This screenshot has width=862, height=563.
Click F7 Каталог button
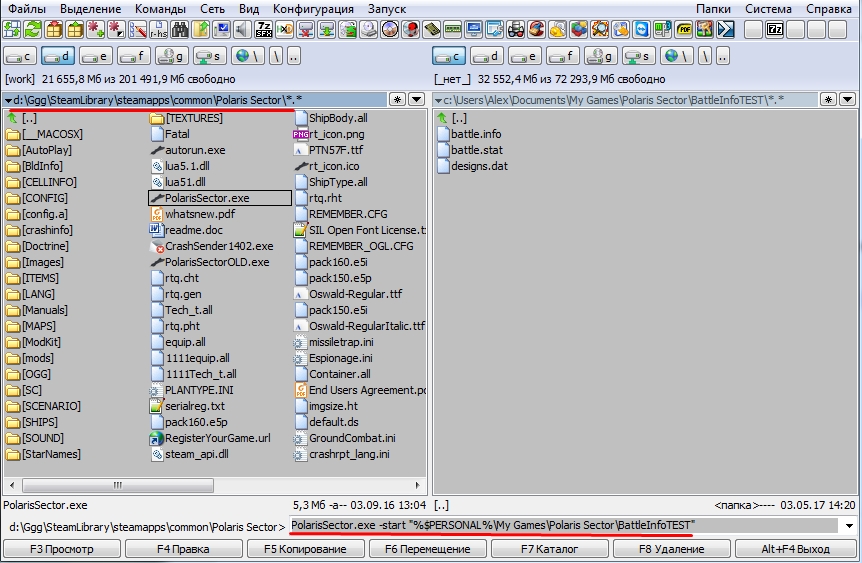(549, 549)
